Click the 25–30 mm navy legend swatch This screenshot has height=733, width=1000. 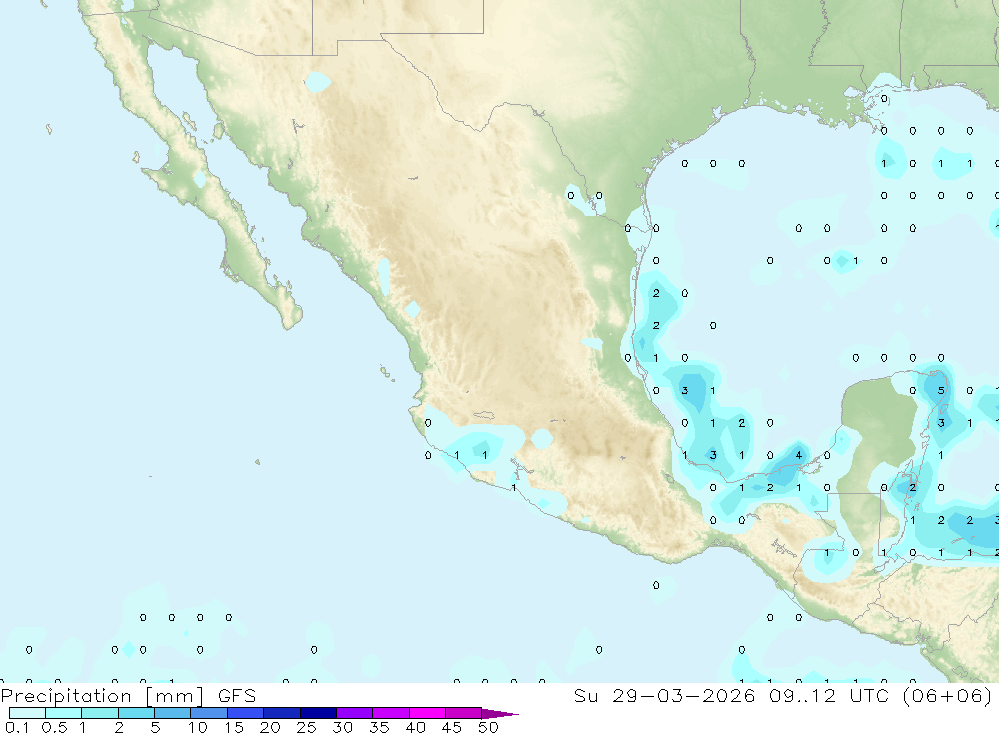(318, 713)
